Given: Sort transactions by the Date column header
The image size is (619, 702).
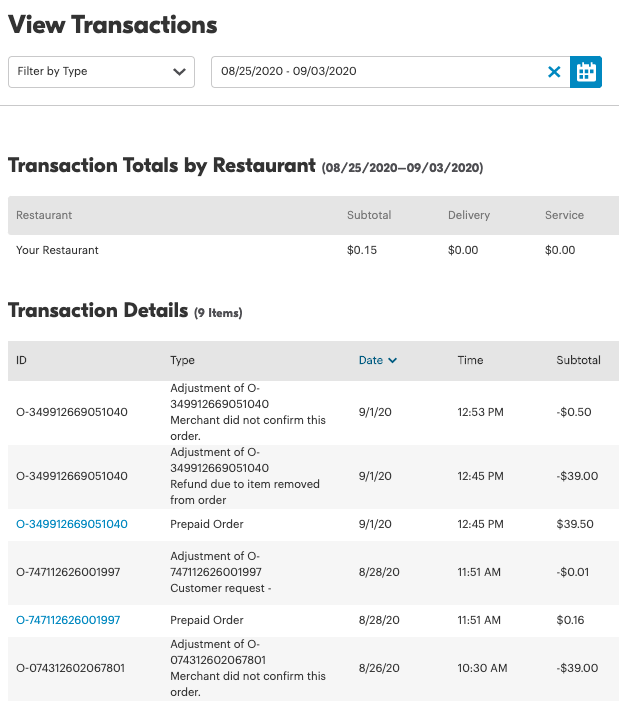Looking at the screenshot, I should [x=378, y=360].
